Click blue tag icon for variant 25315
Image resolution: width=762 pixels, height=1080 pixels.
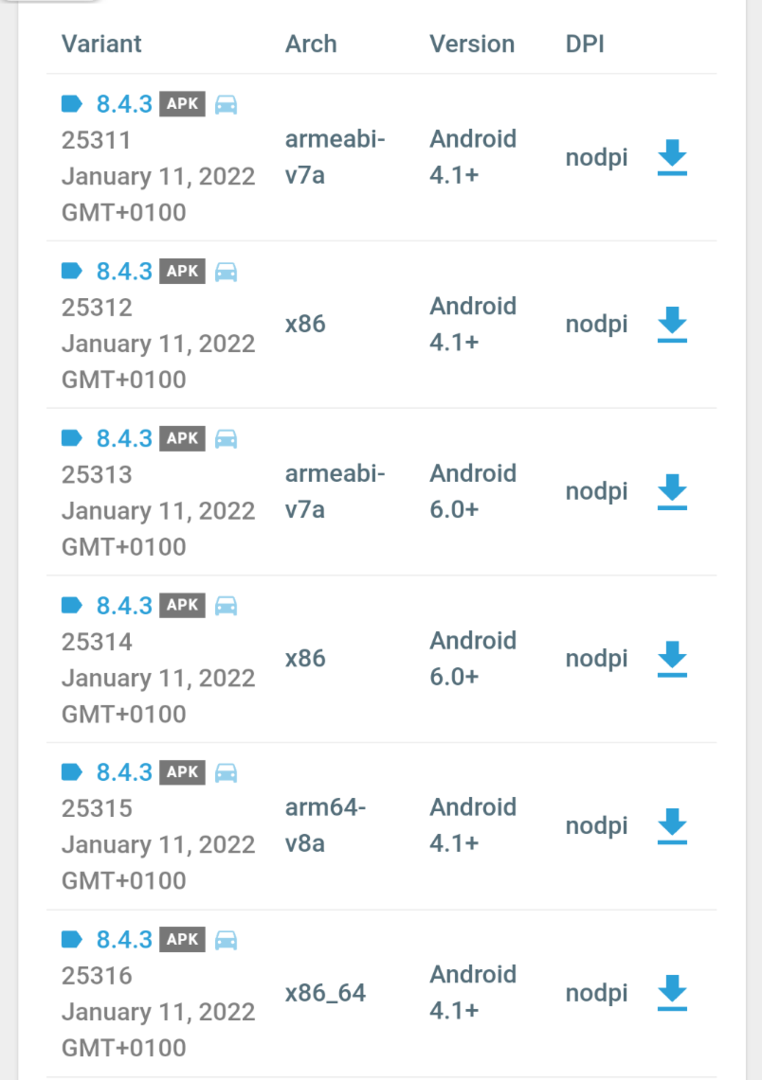(72, 773)
